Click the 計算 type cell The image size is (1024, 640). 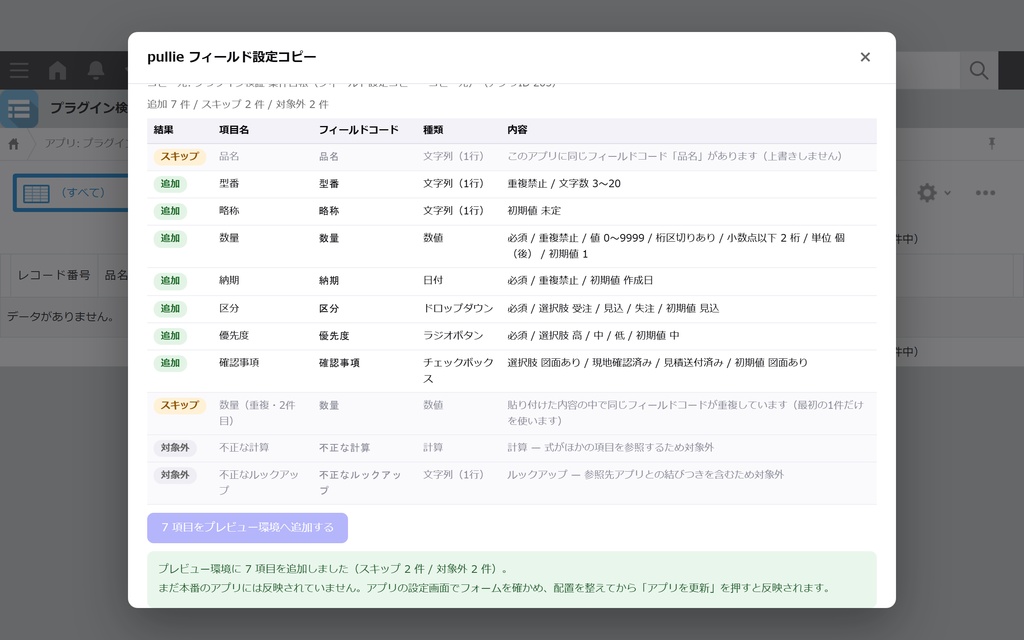[x=433, y=447]
